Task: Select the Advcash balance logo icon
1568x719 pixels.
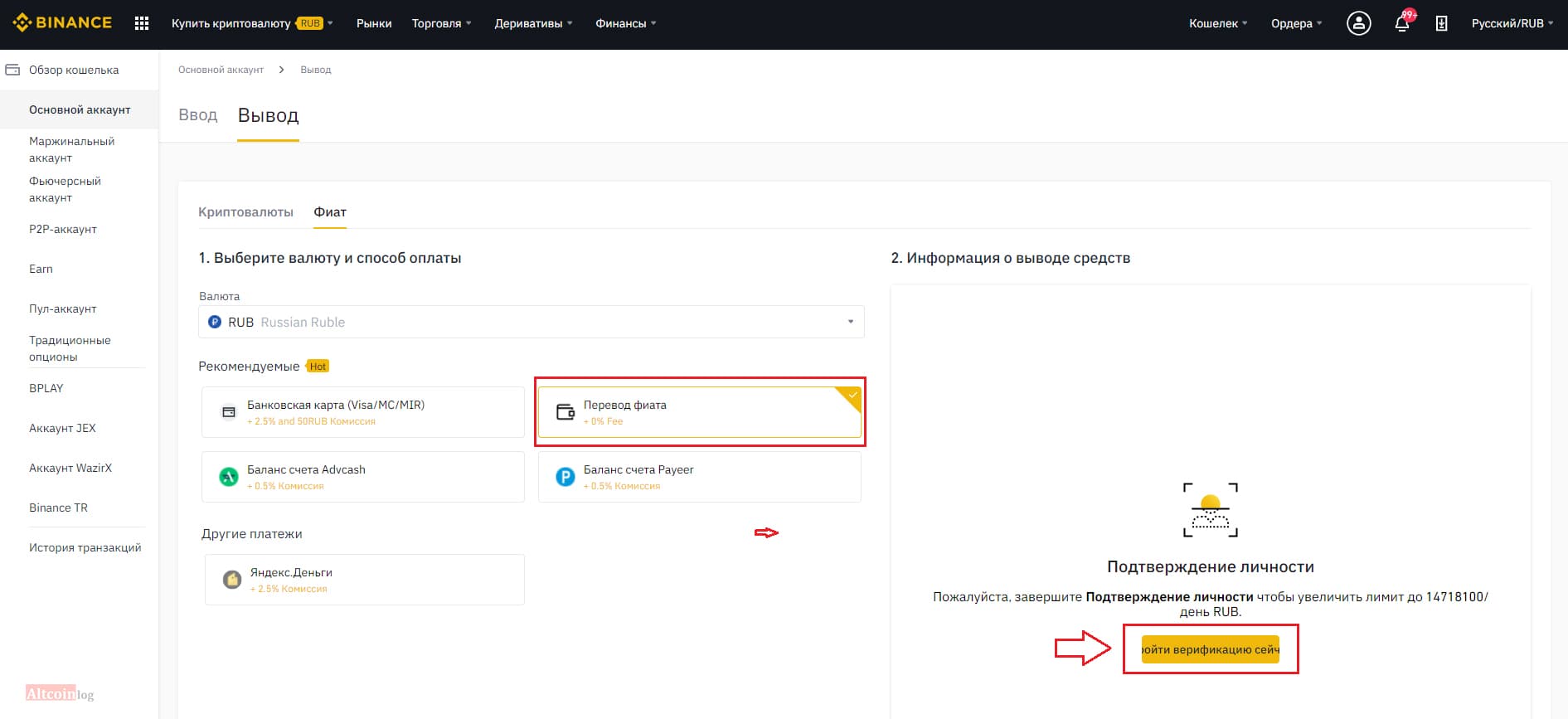Action: click(229, 477)
